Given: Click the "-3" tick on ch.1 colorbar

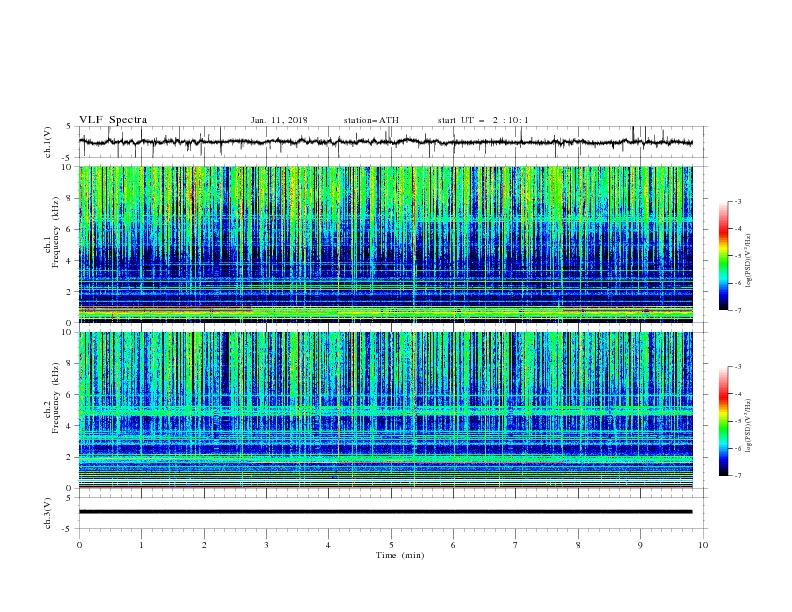Looking at the screenshot, I should click(737, 201).
